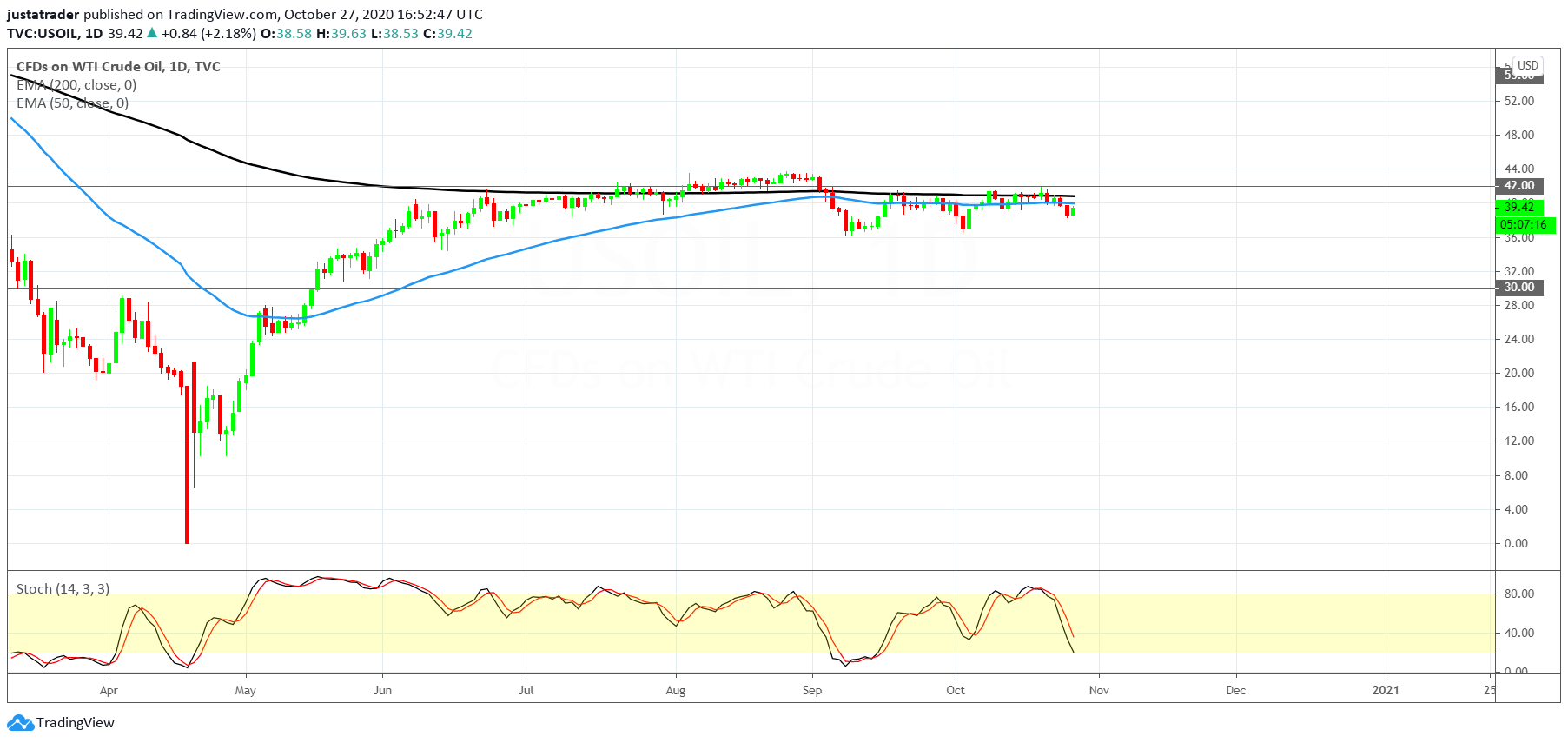Click the 44.00 price axis label
Image resolution: width=1568 pixels, height=743 pixels.
click(1519, 169)
